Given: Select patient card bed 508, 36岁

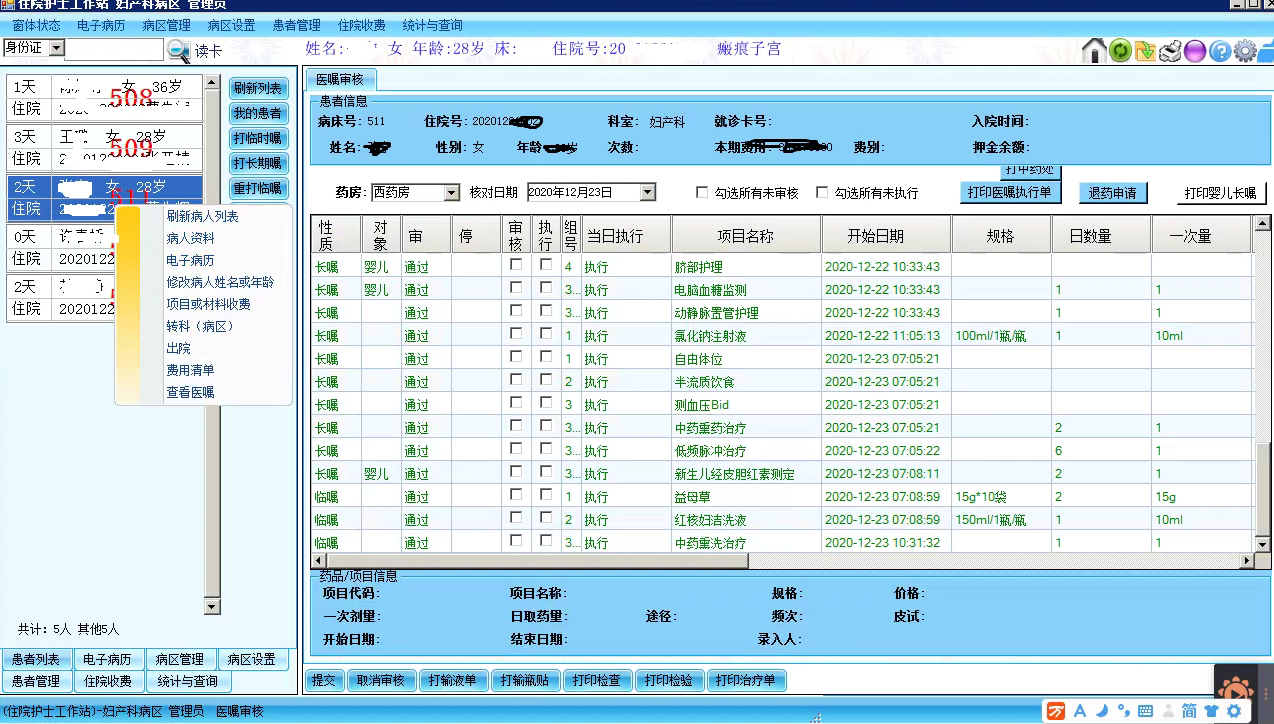Looking at the screenshot, I should [x=105, y=98].
